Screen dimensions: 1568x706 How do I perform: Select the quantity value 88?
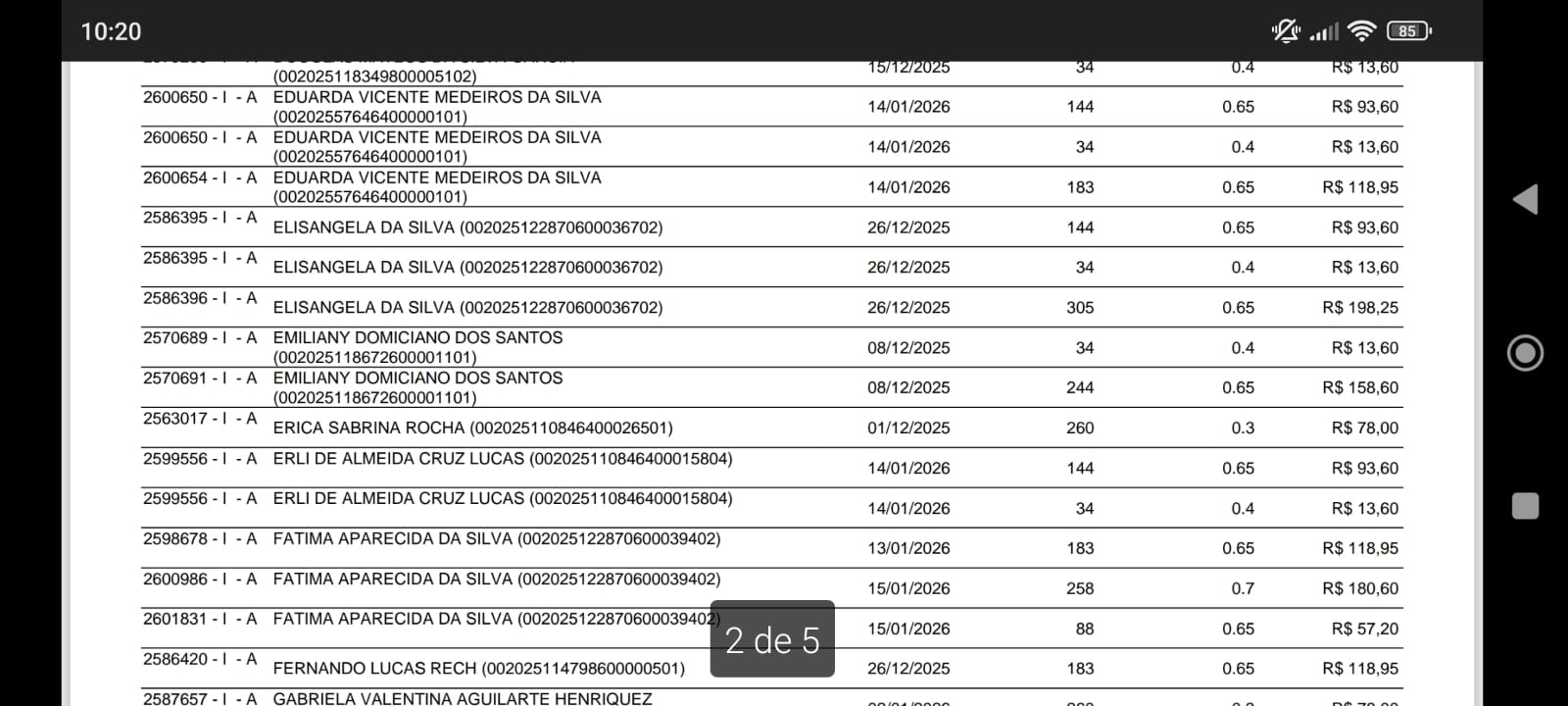click(x=1085, y=630)
